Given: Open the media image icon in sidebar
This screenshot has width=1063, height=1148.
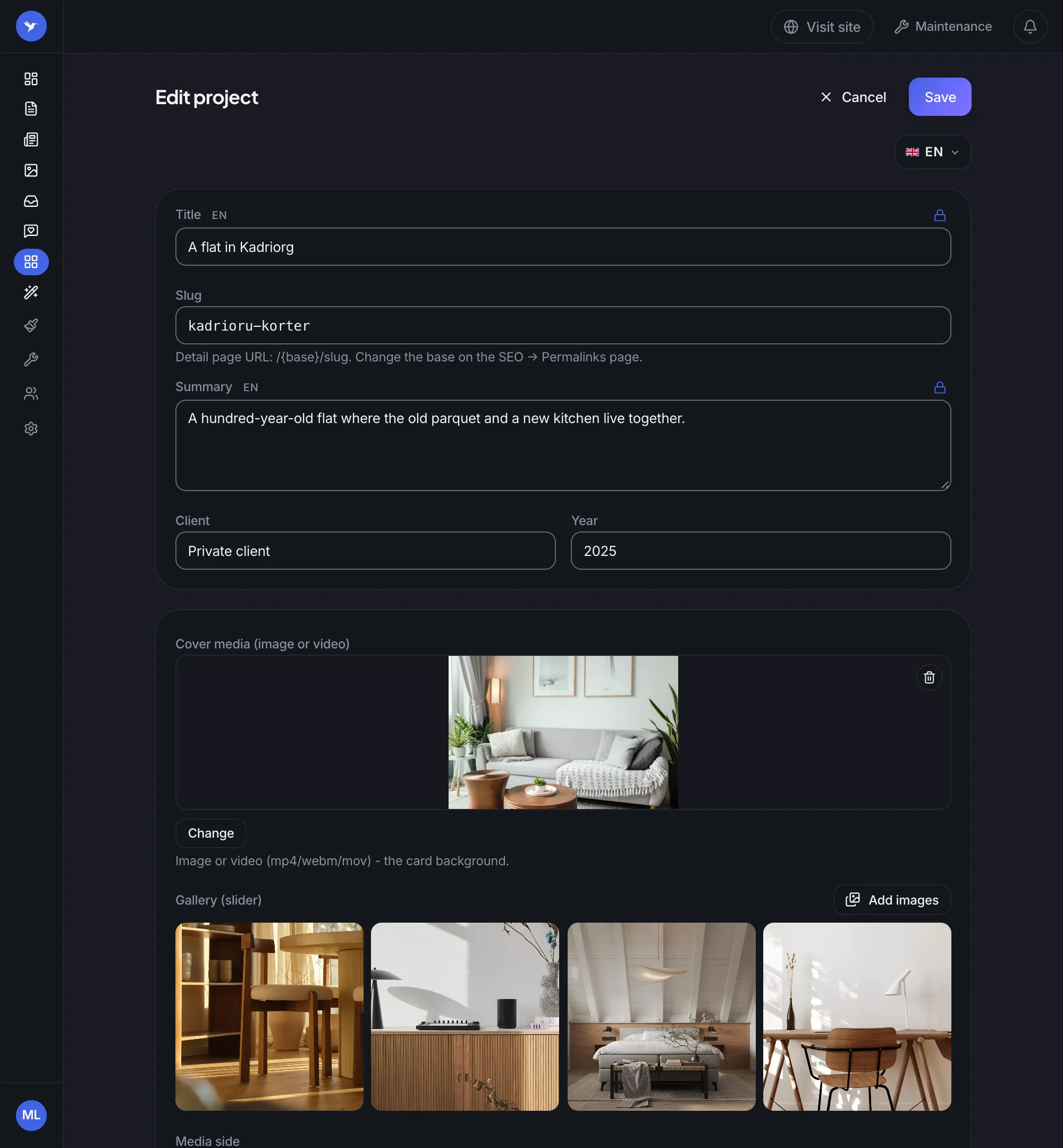Looking at the screenshot, I should pyautogui.click(x=31, y=170).
